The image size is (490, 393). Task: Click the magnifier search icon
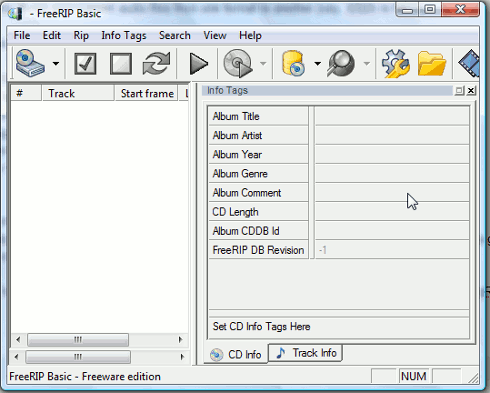(341, 63)
